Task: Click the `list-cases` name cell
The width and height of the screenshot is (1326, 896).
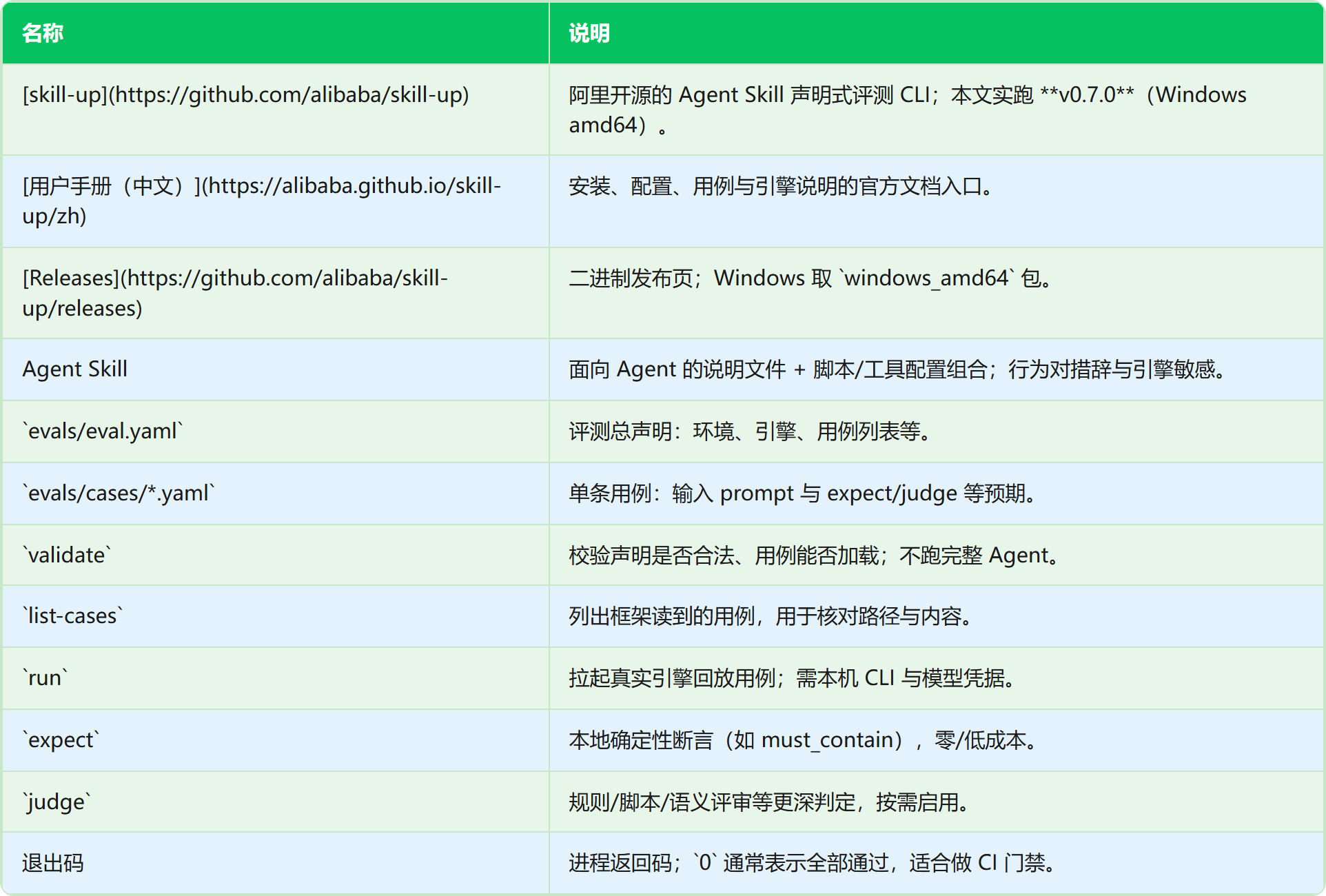Action: point(276,616)
